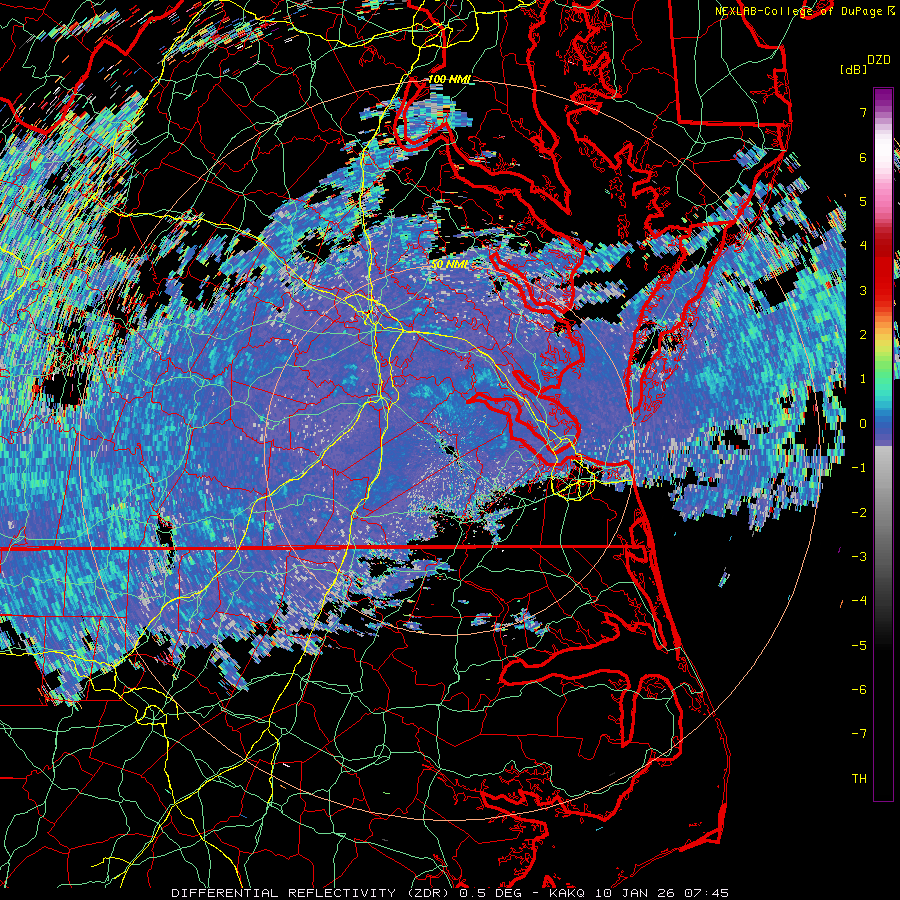Screen dimensions: 900x900
Task: Click the 100 NMI range ring label
Action: pyautogui.click(x=449, y=79)
